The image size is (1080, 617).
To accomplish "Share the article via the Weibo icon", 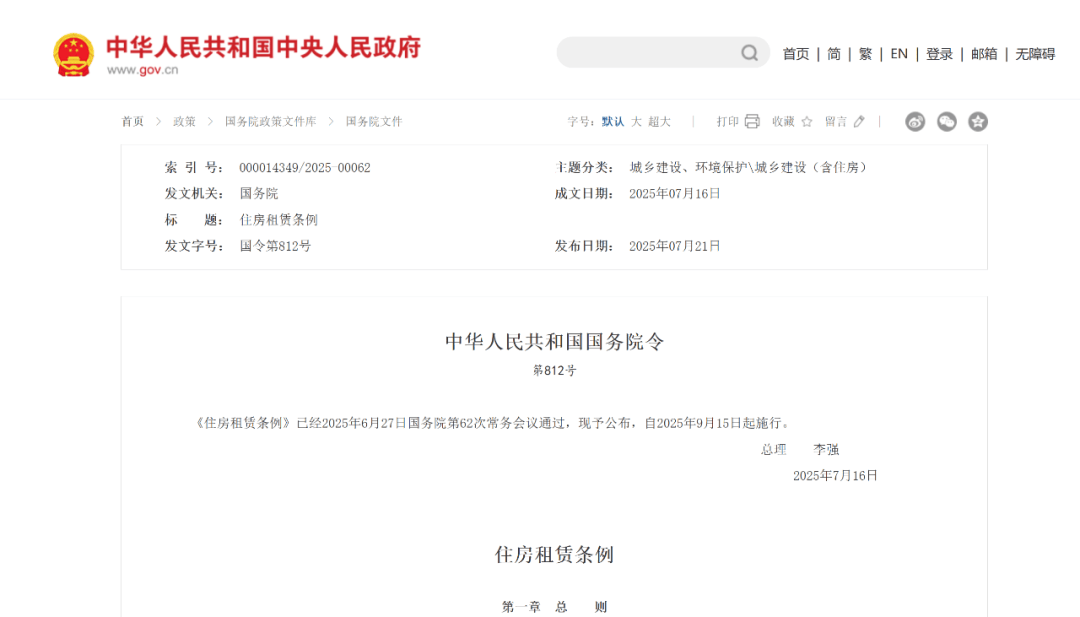I will tap(915, 121).
